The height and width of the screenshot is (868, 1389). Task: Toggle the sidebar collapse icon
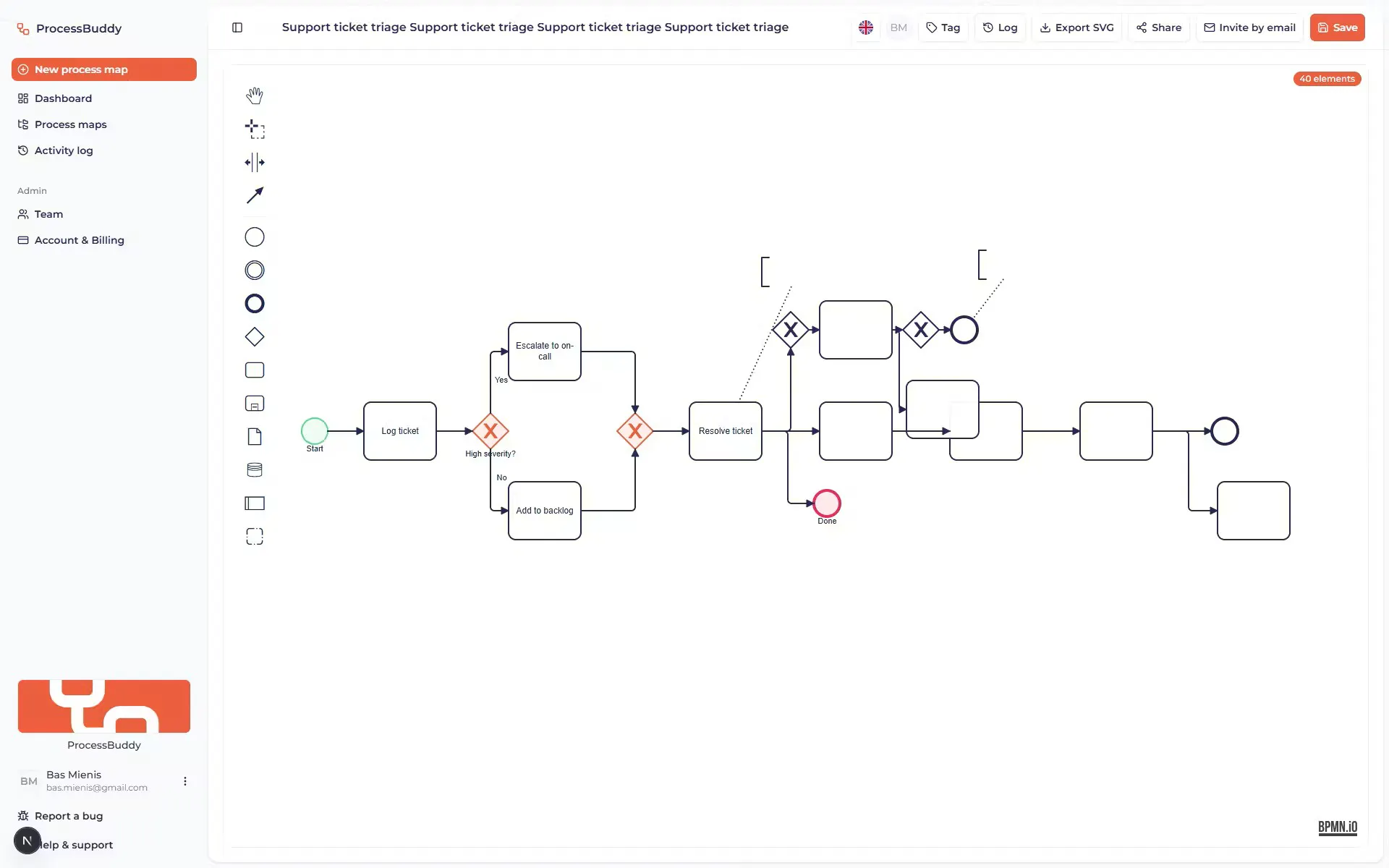237,27
